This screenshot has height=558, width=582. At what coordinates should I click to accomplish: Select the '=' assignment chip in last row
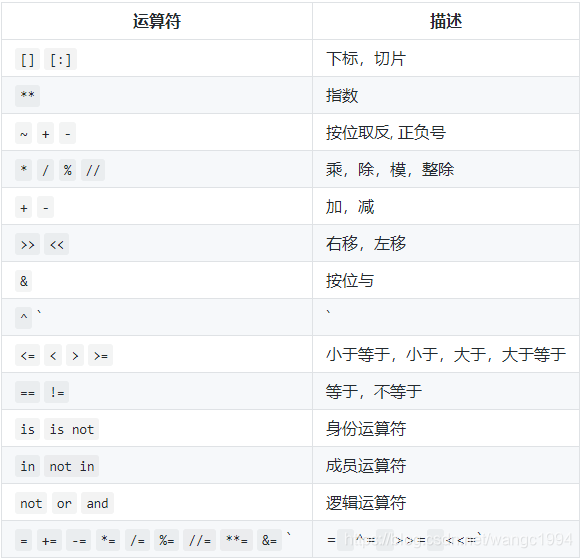point(23,540)
